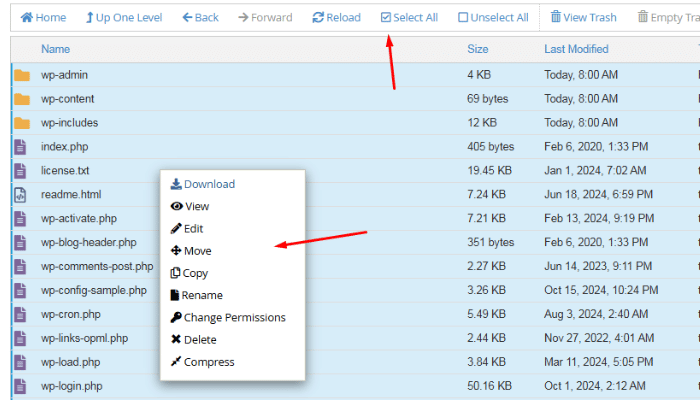700x400 pixels.
Task: Select the wp-activate.php file name
Action: tap(79, 219)
